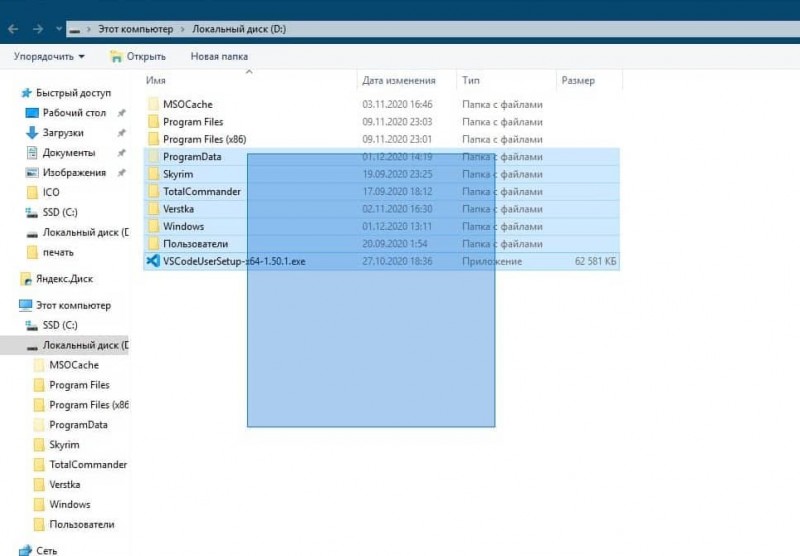Viewport: 800px width, 556px height.
Task: Click 'Этот компьютер' in the address bar
Action: 136,29
